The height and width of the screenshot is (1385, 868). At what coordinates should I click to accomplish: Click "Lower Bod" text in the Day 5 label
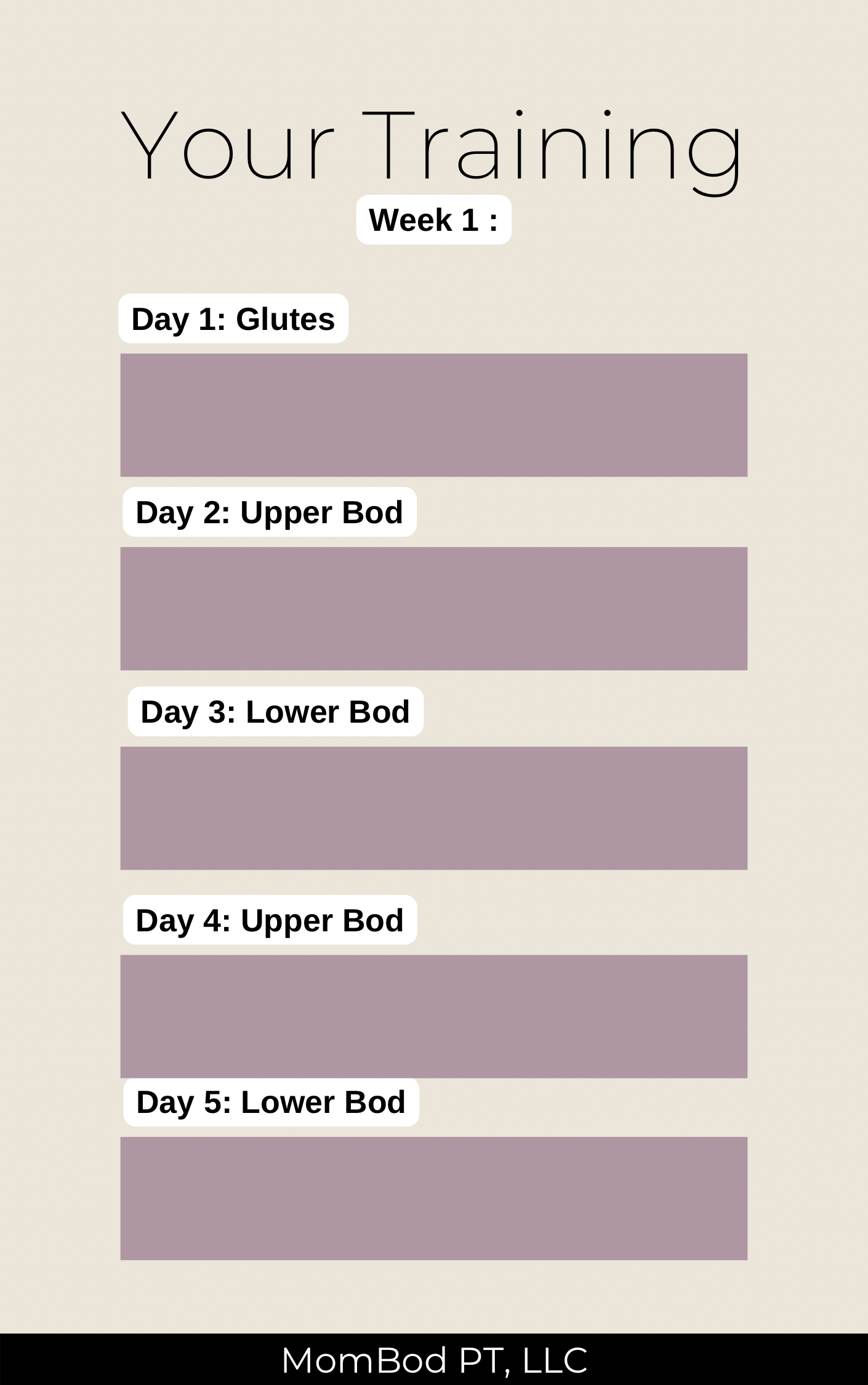point(323,1102)
